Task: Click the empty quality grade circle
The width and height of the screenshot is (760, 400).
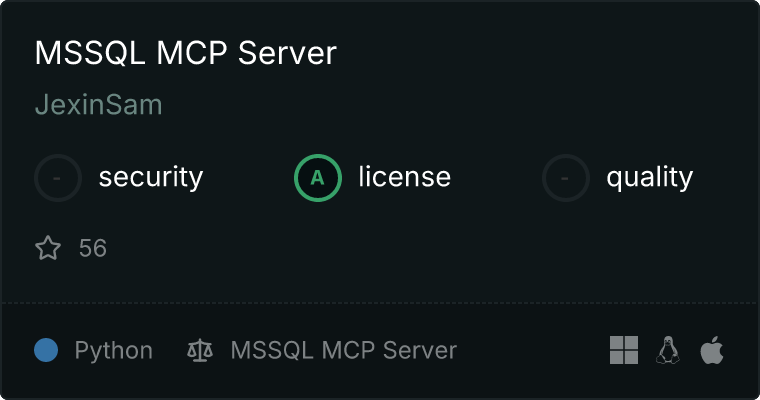Action: click(x=566, y=178)
